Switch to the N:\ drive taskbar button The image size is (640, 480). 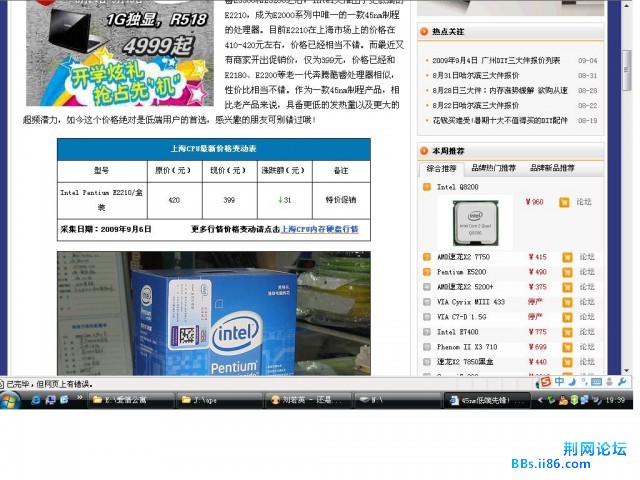point(397,400)
